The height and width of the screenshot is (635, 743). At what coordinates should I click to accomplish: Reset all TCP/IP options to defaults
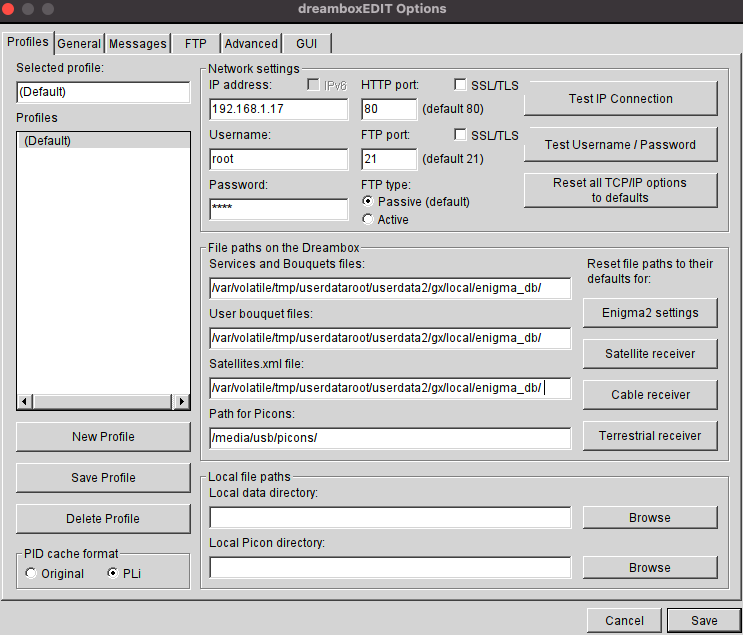(x=620, y=190)
